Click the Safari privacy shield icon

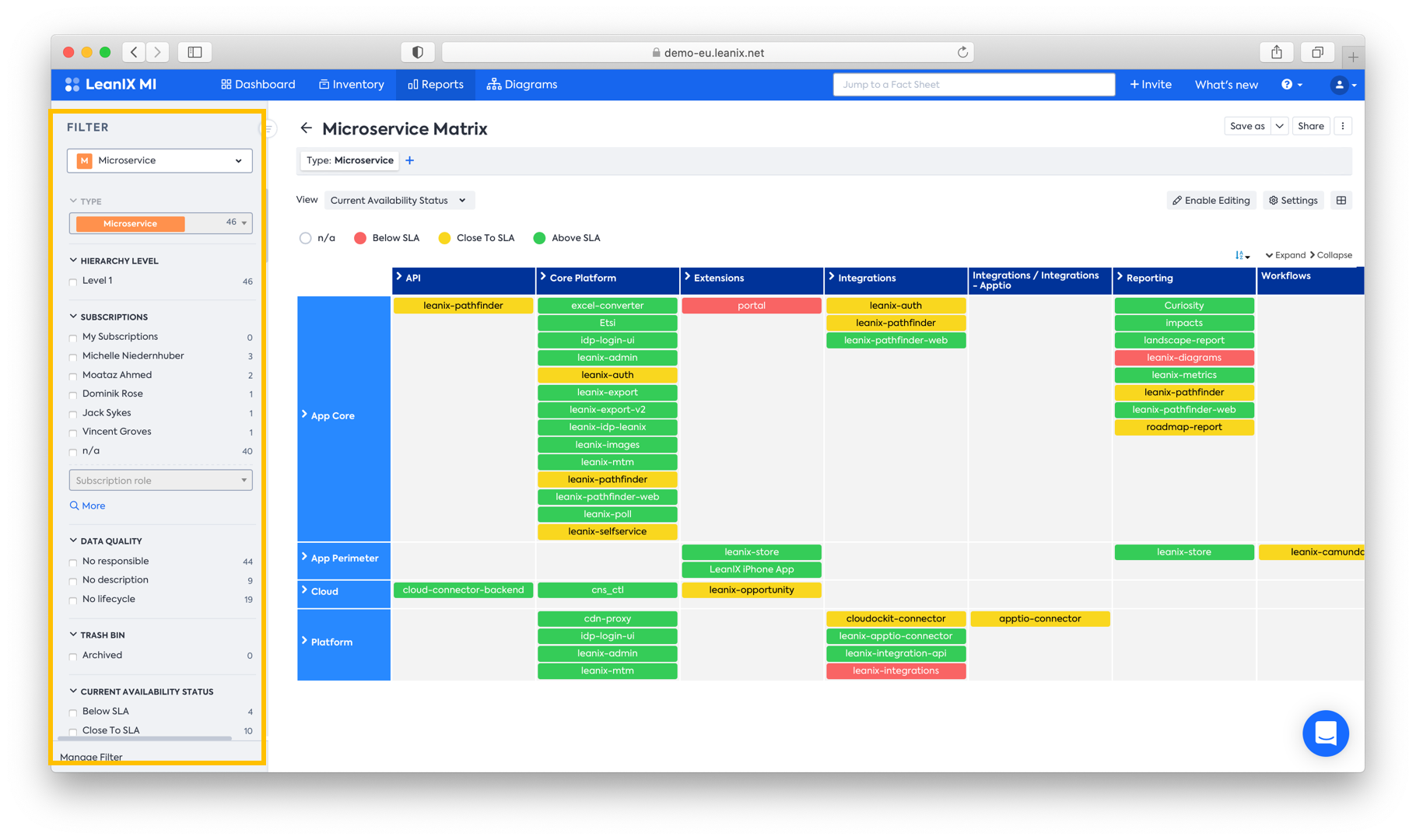[418, 52]
